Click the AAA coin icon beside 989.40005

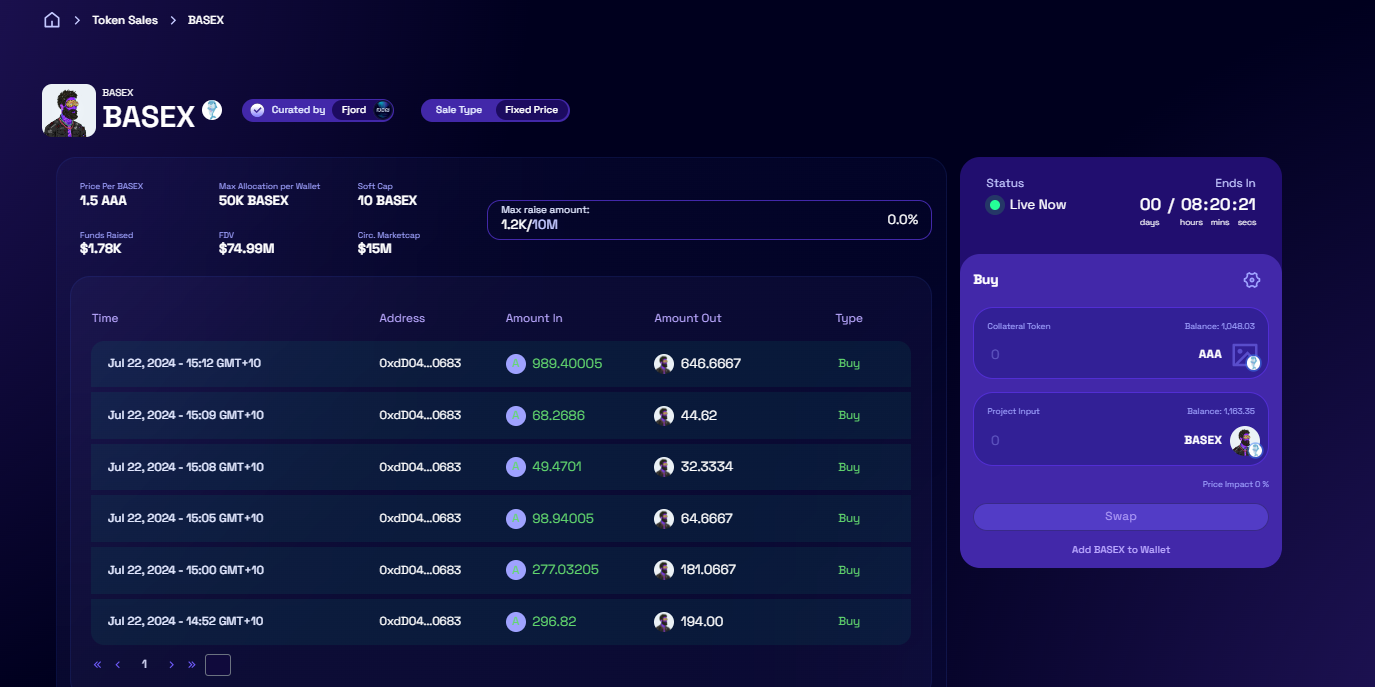pyautogui.click(x=516, y=364)
